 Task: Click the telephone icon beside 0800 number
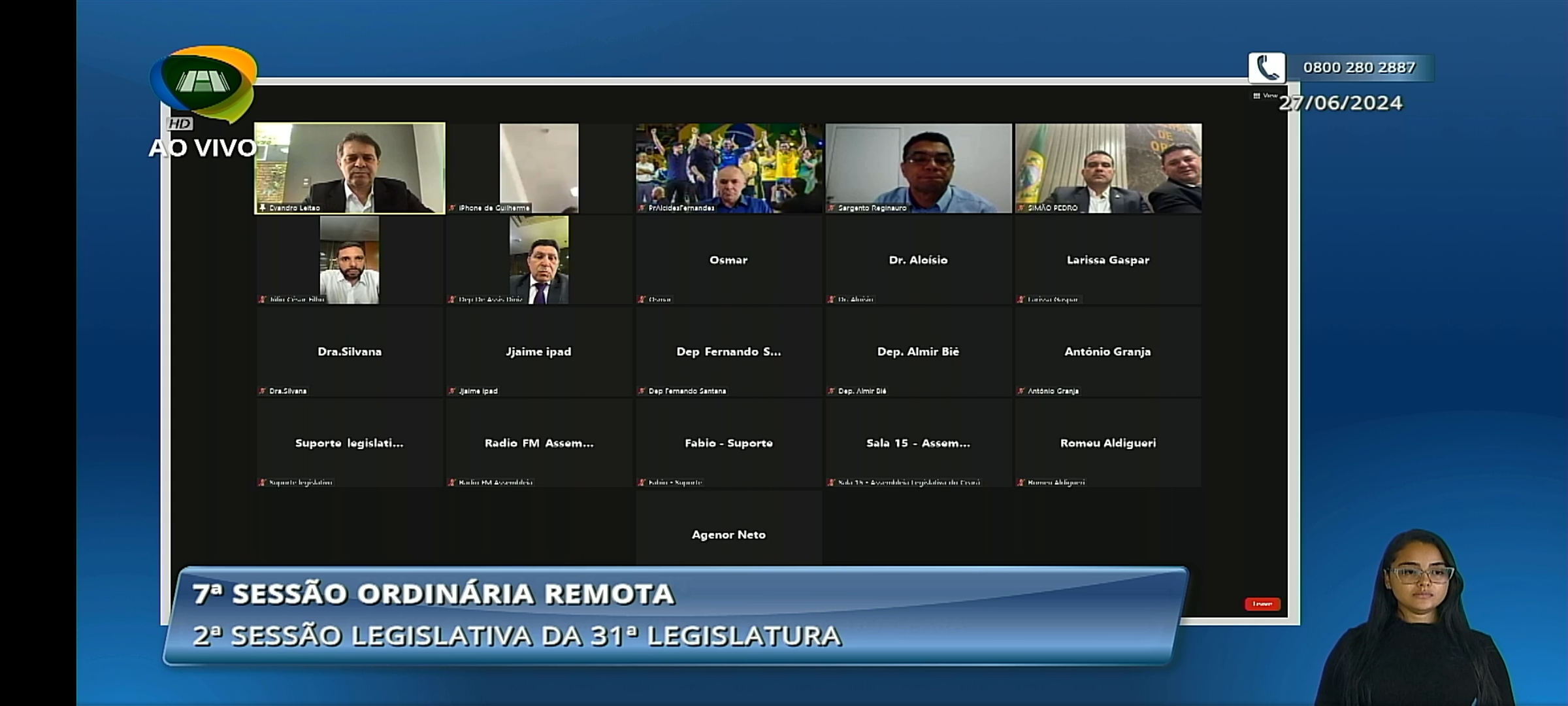pos(1266,68)
